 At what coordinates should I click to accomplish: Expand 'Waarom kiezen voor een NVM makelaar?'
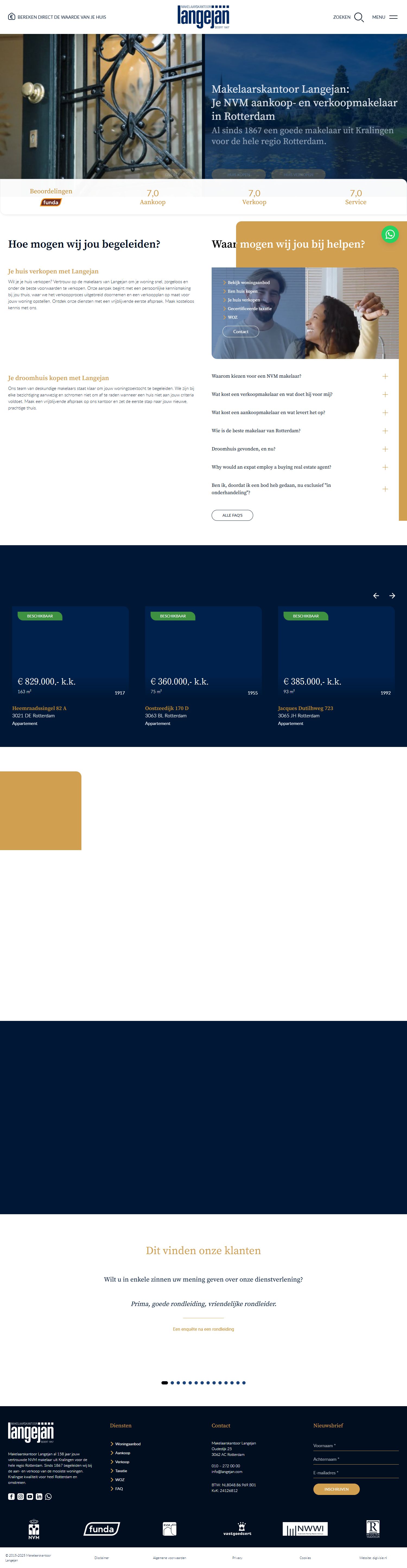tap(300, 376)
